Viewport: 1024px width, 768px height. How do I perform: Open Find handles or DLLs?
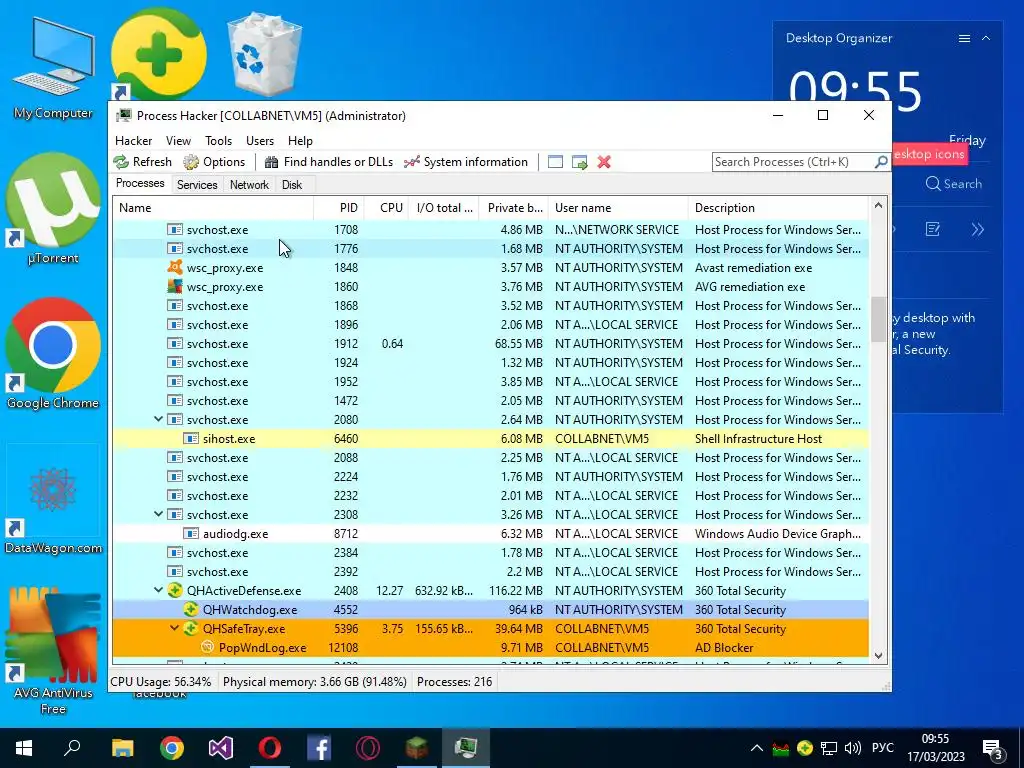coord(329,162)
